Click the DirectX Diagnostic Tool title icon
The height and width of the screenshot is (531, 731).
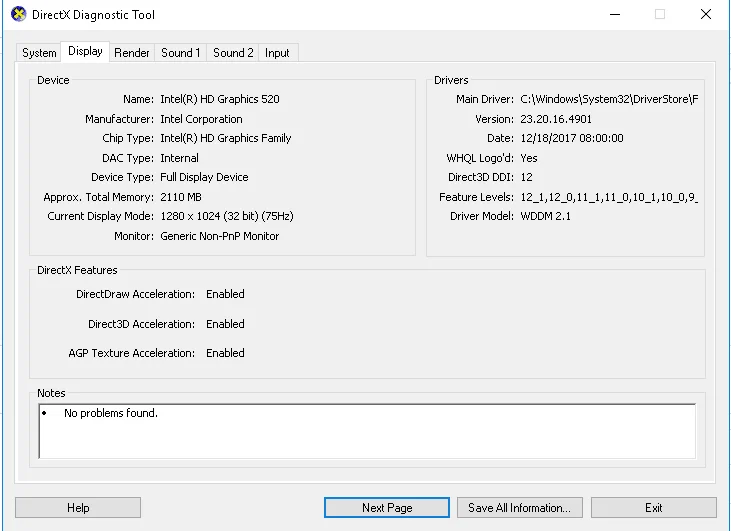(18, 14)
